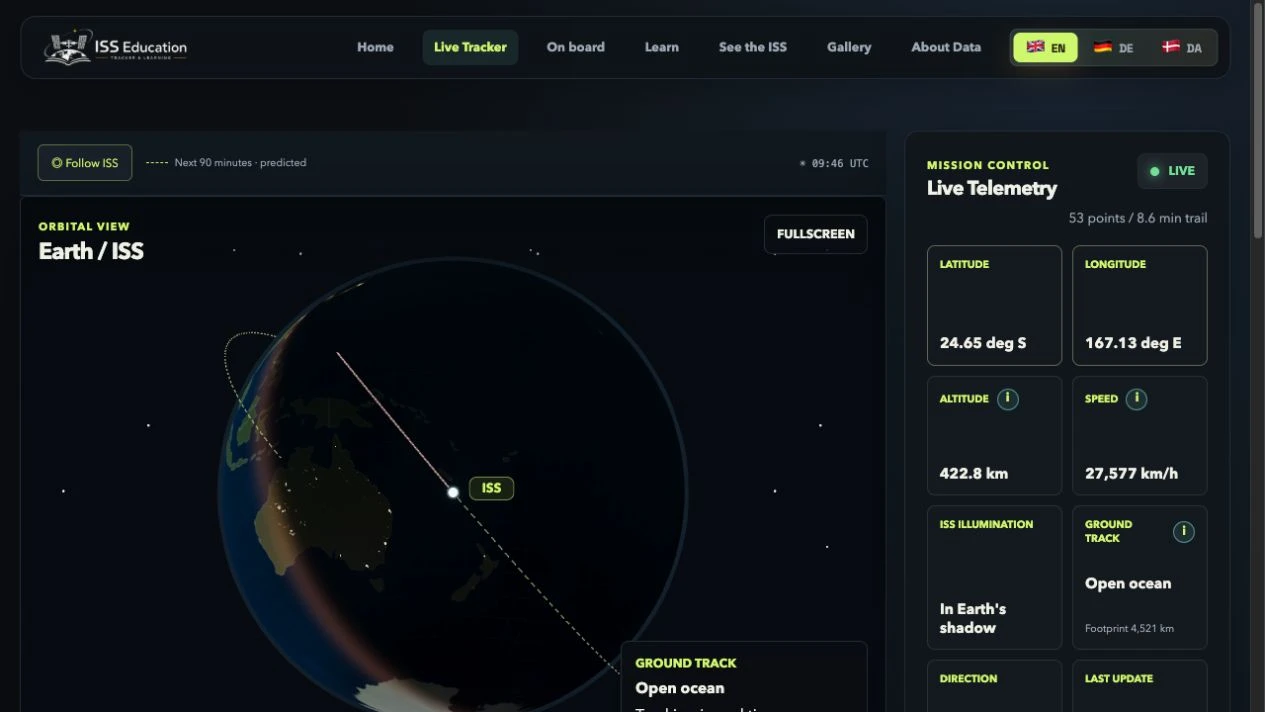Click the 422.8 km altitude value
Image resolution: width=1265 pixels, height=712 pixels.
(x=974, y=473)
